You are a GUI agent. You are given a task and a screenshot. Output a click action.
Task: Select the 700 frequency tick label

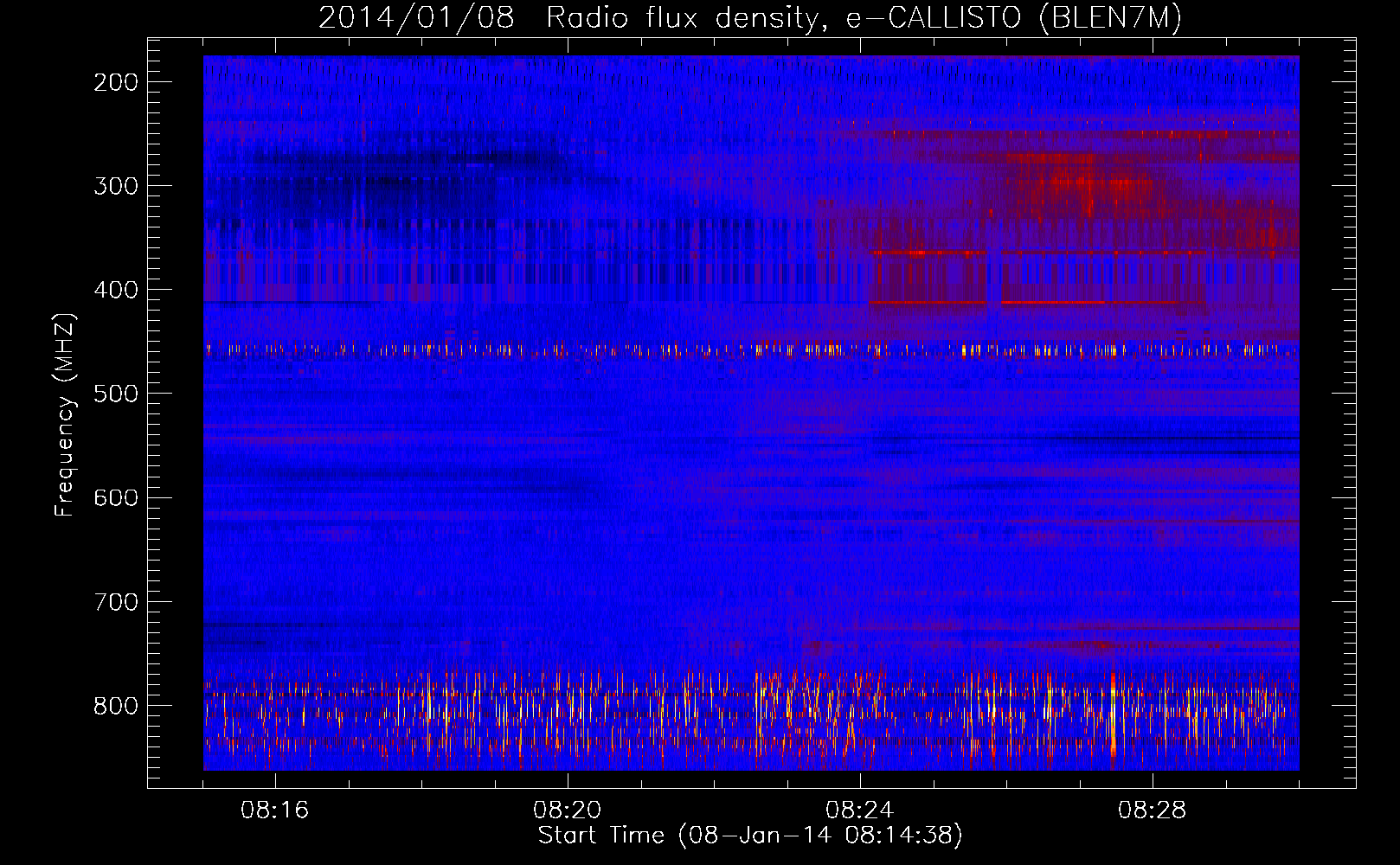coord(116,601)
